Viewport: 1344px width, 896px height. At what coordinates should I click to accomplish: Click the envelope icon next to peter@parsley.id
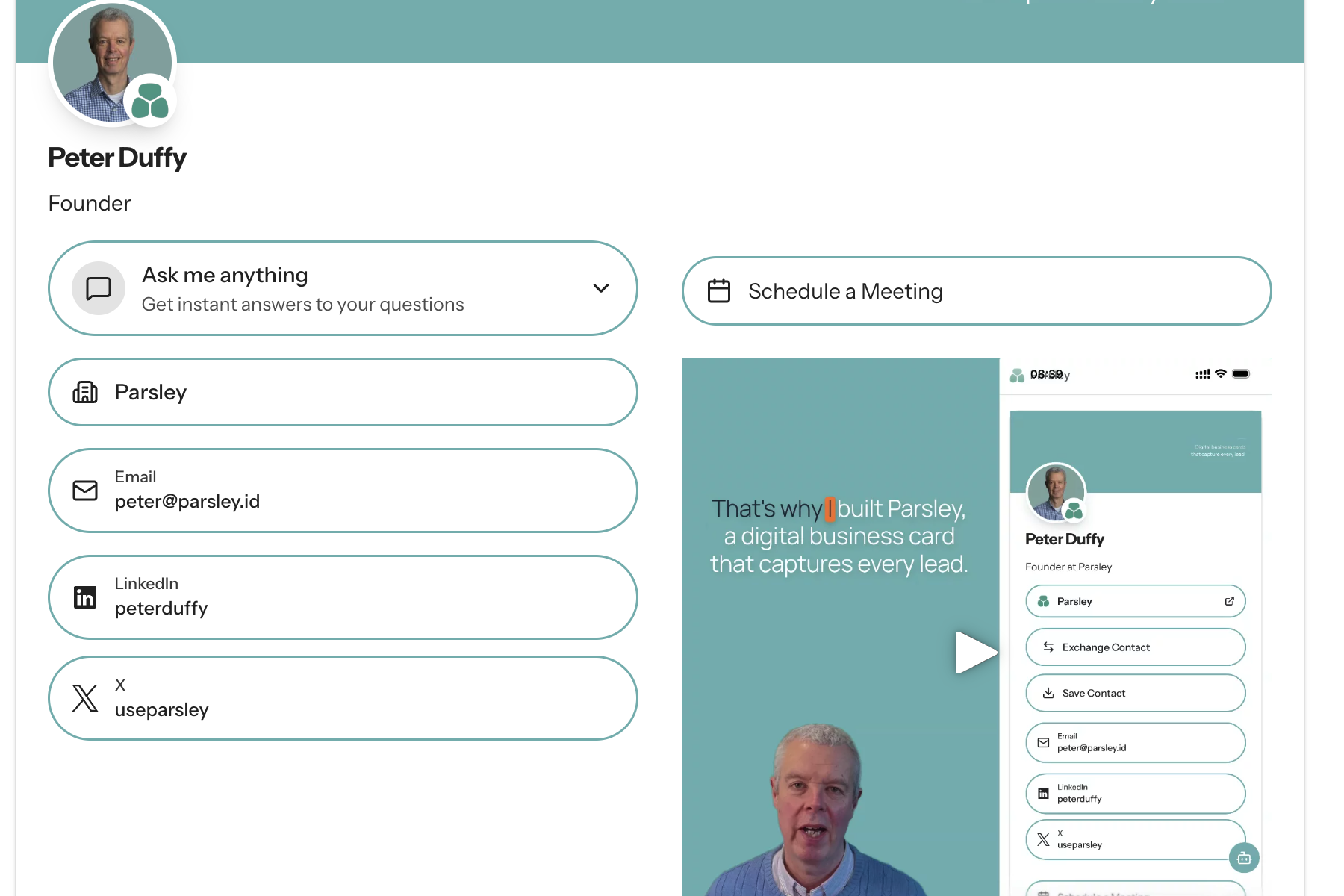85,491
